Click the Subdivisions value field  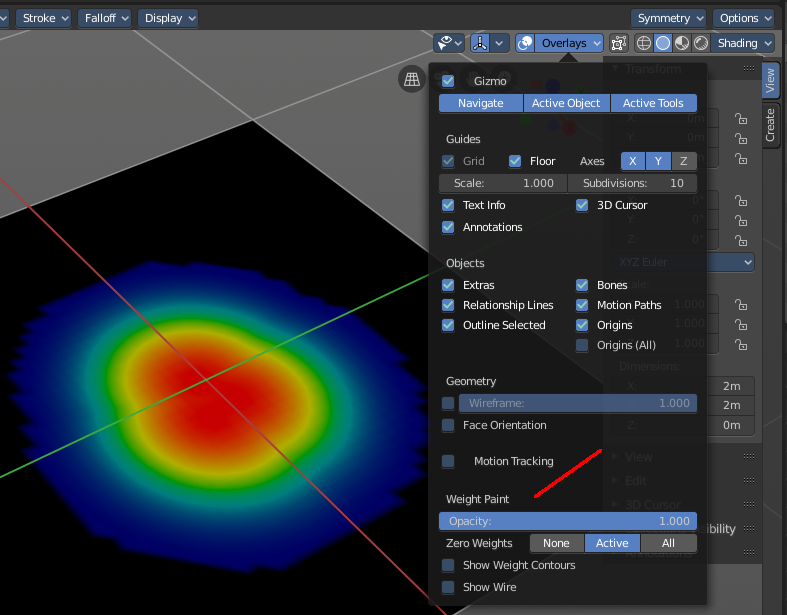pos(632,183)
